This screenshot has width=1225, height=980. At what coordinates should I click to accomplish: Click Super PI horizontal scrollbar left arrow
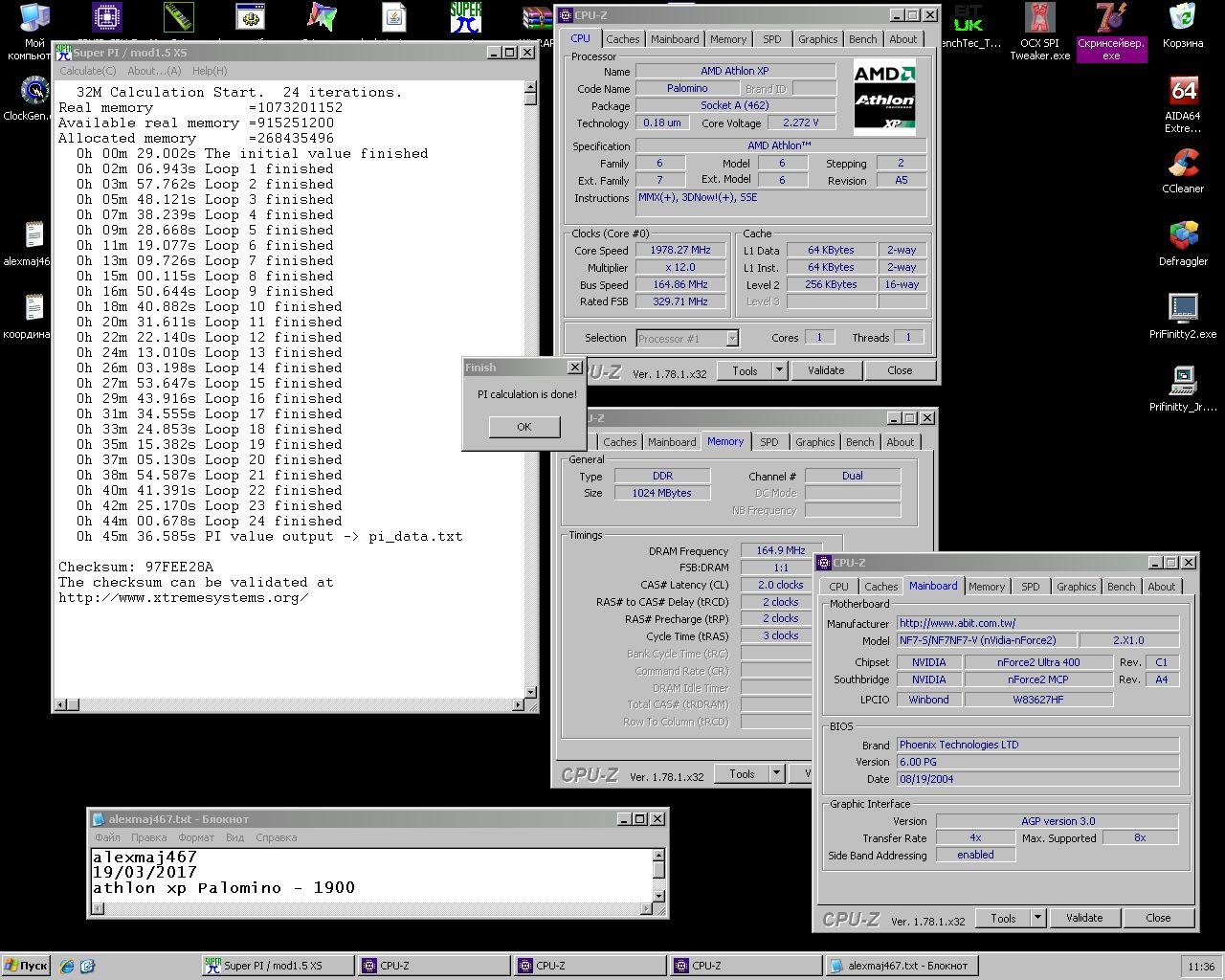(61, 704)
